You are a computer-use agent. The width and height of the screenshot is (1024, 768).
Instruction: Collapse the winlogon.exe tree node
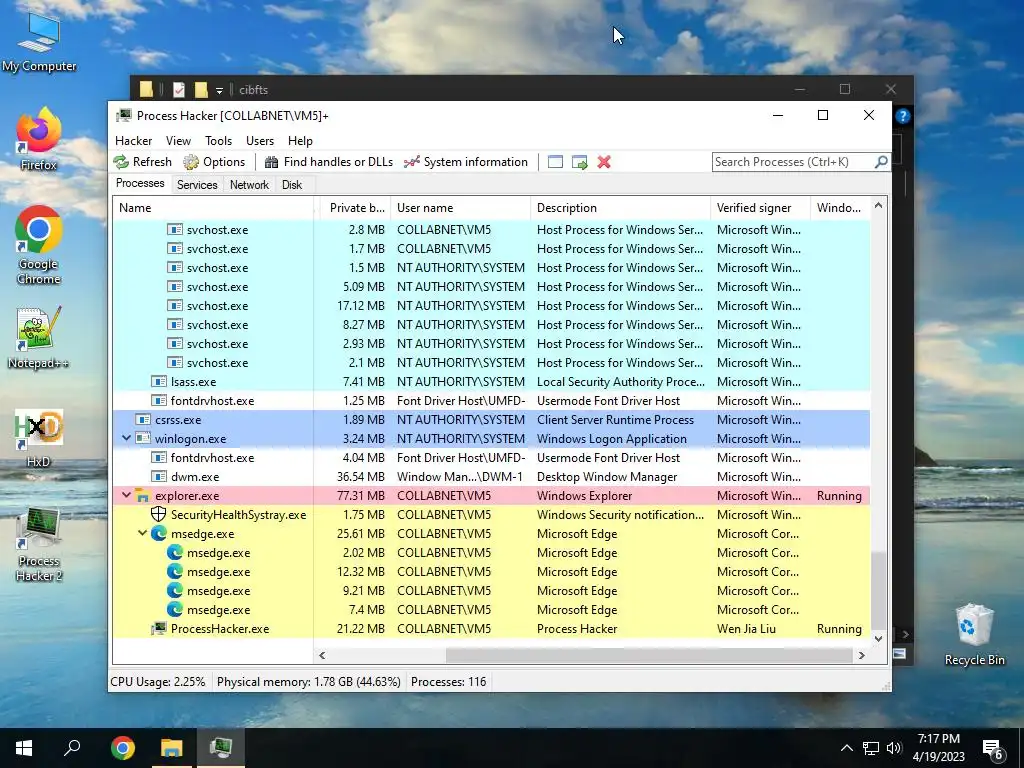coord(127,438)
